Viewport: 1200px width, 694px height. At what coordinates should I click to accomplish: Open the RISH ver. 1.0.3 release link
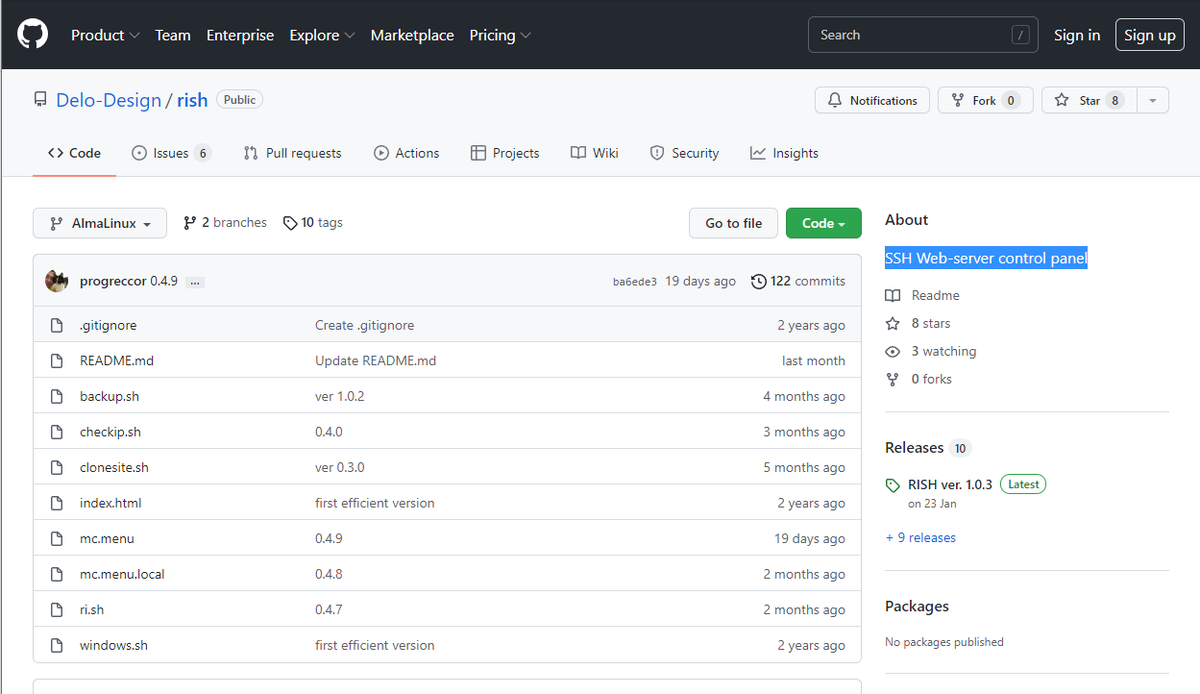(x=950, y=484)
